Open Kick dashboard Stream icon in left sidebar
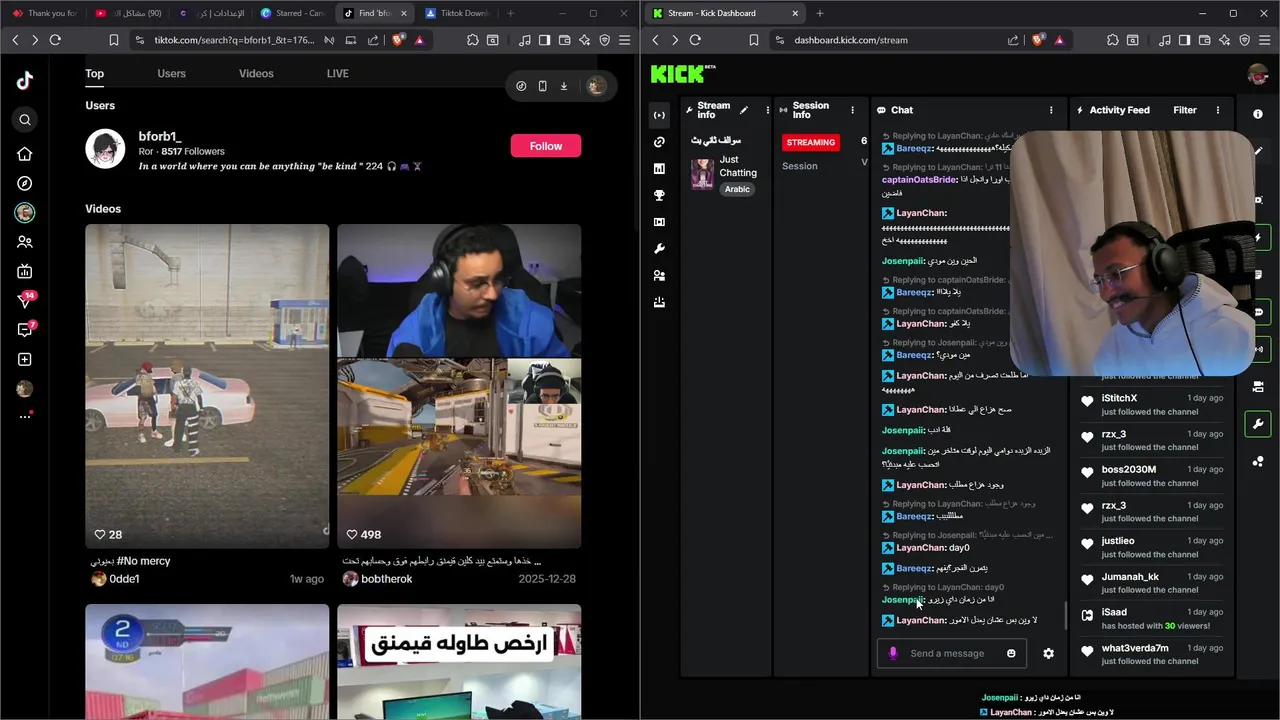This screenshot has height=720, width=1280. coord(659,115)
